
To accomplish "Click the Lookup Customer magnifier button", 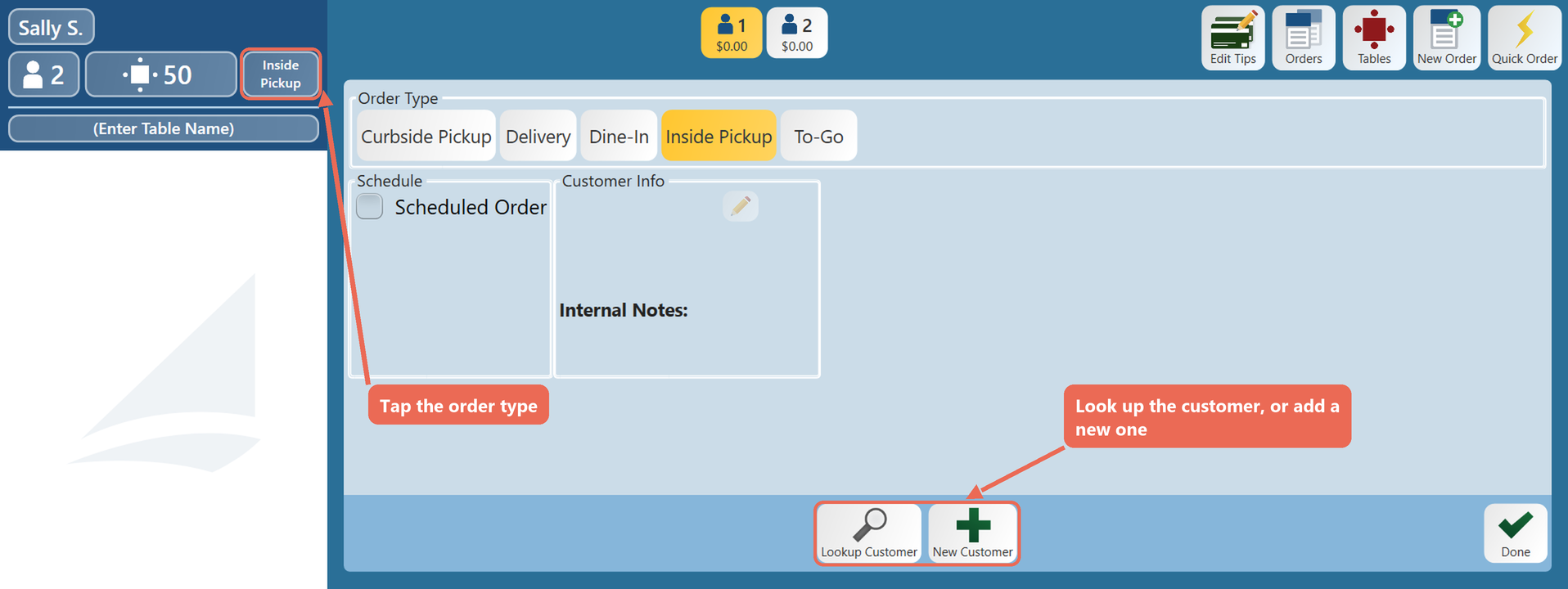I will tap(869, 533).
